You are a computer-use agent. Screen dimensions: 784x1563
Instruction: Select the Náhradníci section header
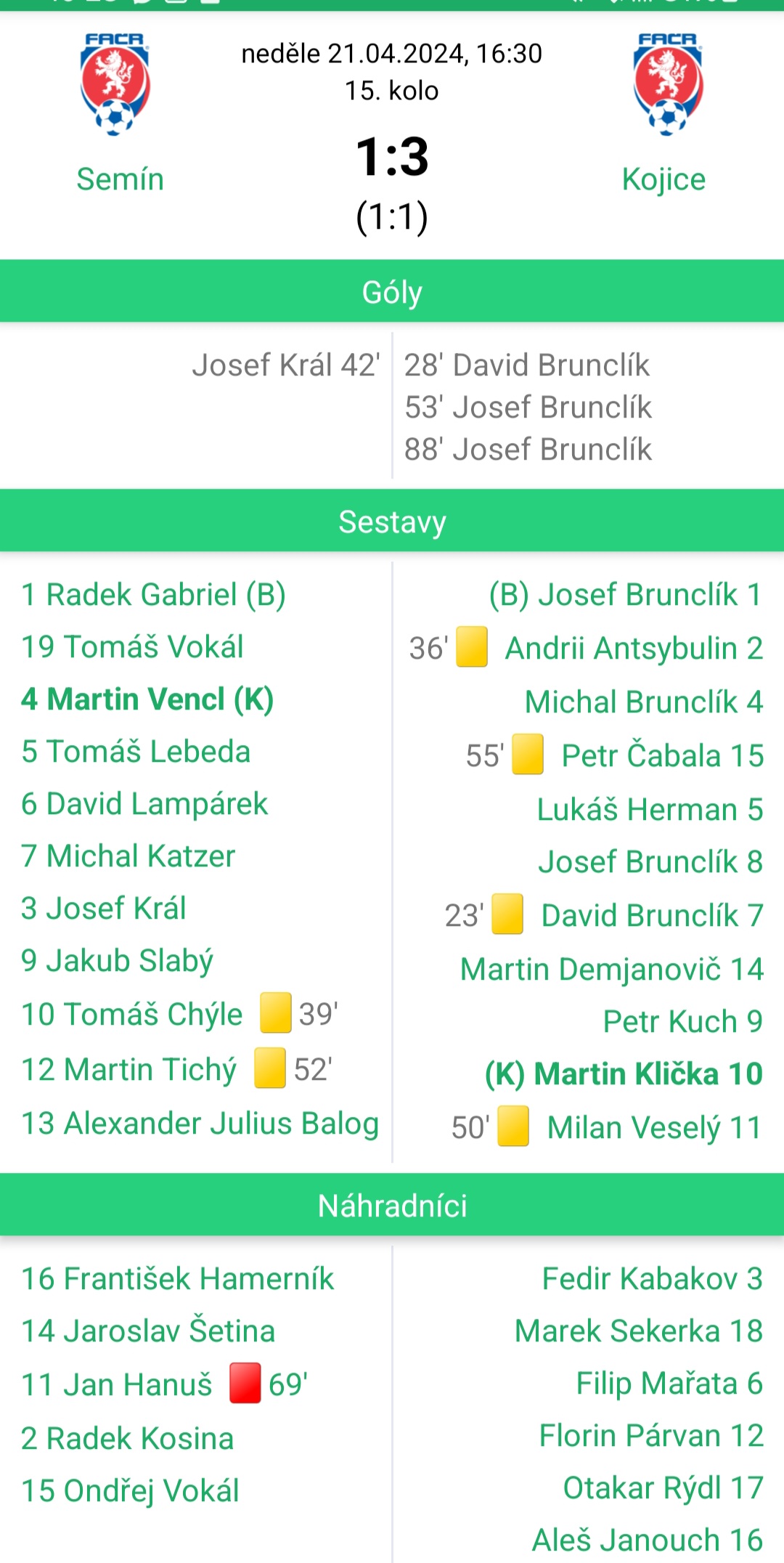[392, 1205]
